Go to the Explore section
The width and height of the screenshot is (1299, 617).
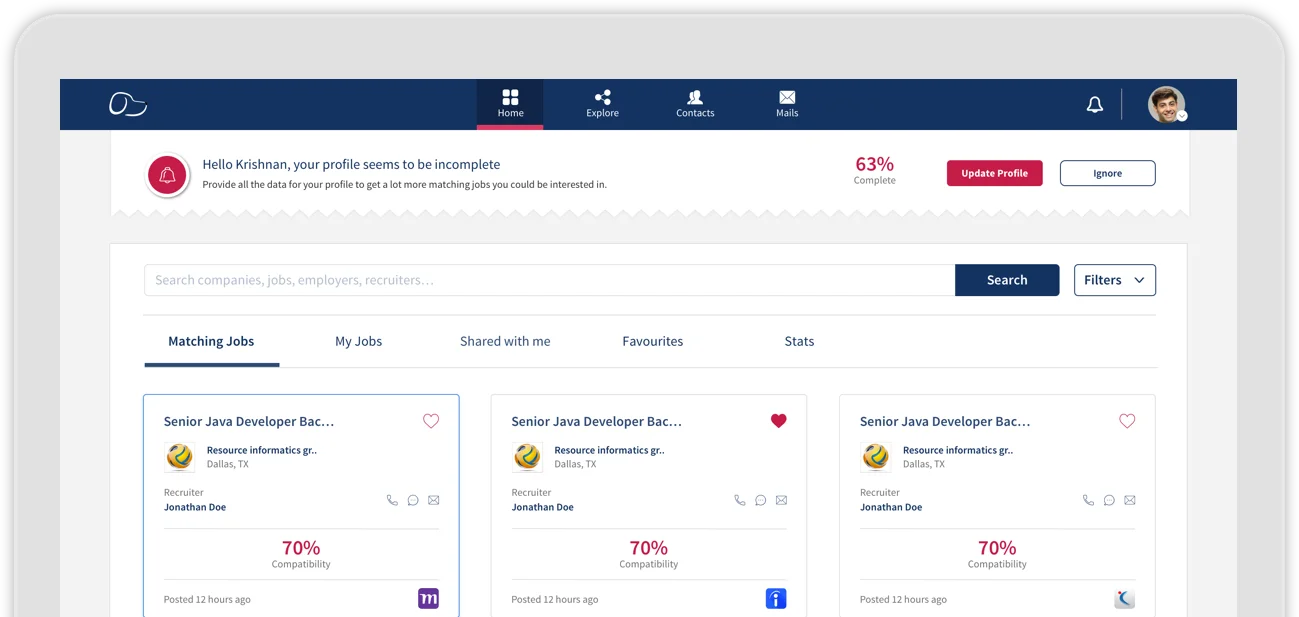point(602,104)
